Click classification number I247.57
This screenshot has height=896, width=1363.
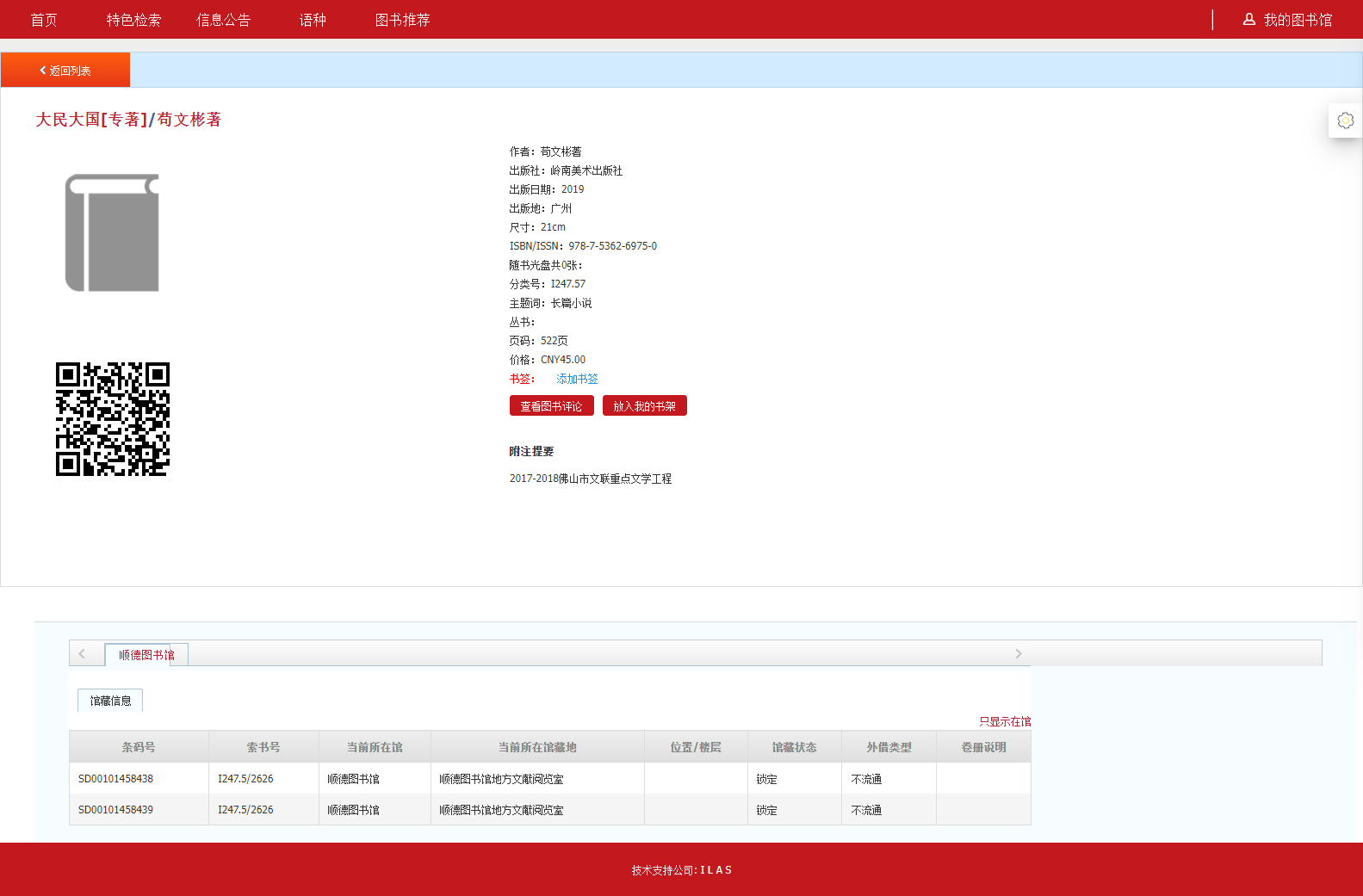568,284
